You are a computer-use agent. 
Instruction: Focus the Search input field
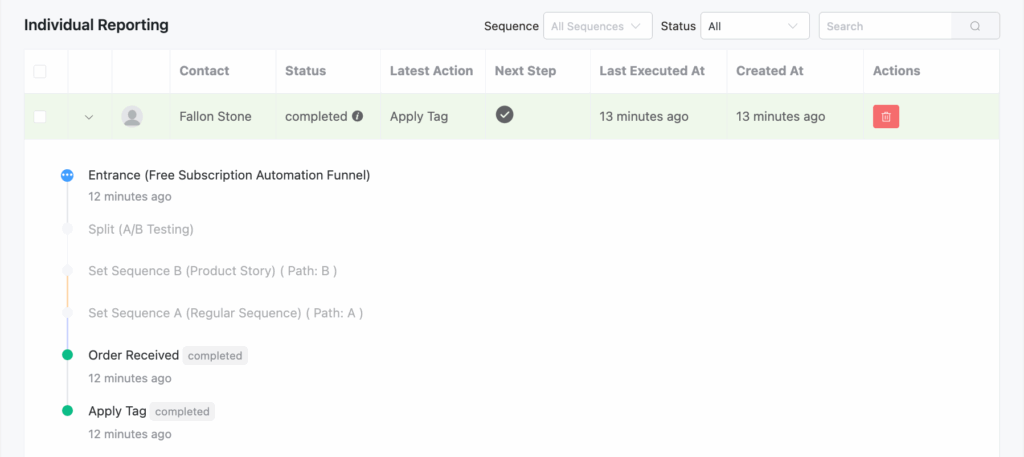pyautogui.click(x=885, y=26)
